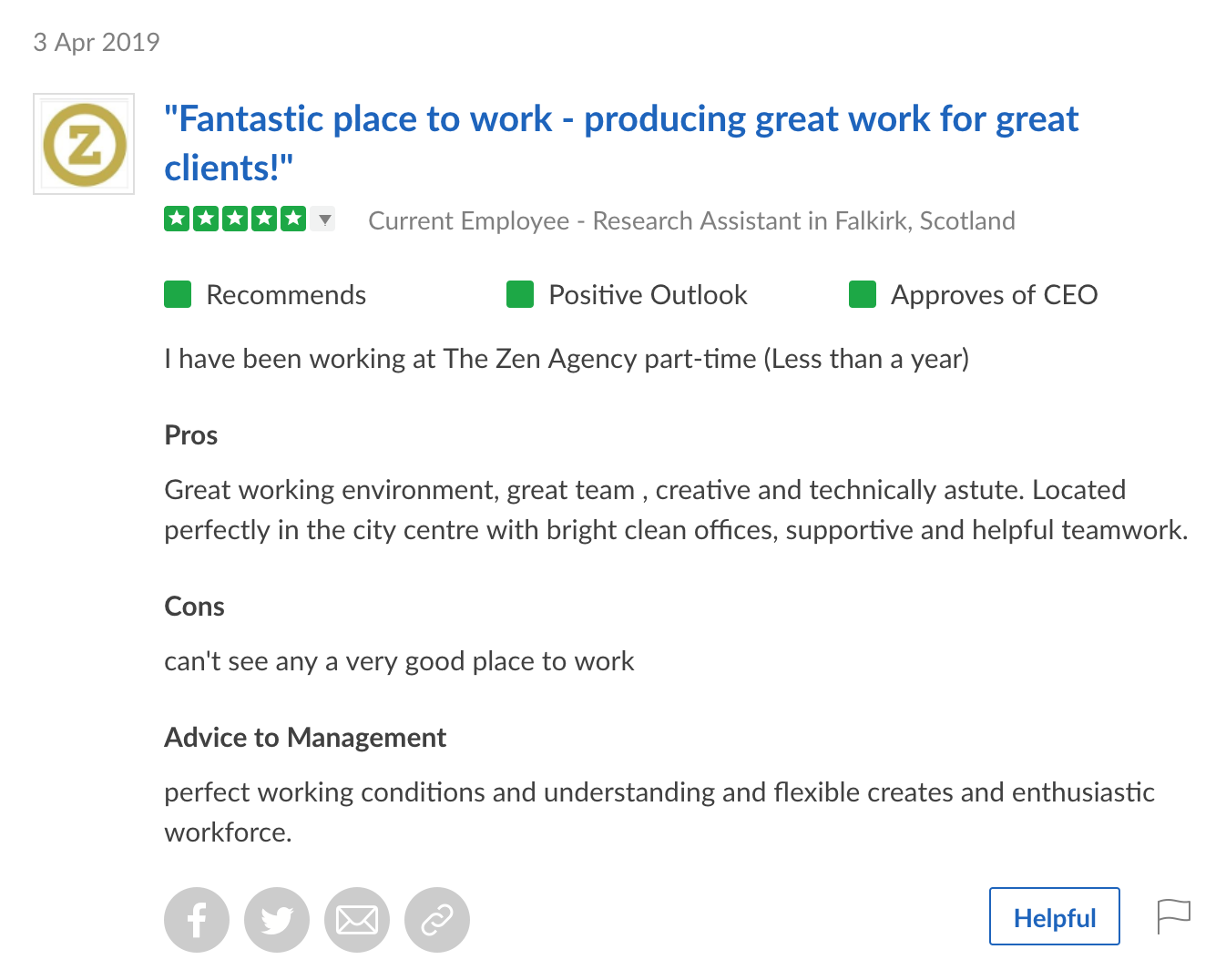Click the review date 3 Apr 2019

click(x=97, y=43)
